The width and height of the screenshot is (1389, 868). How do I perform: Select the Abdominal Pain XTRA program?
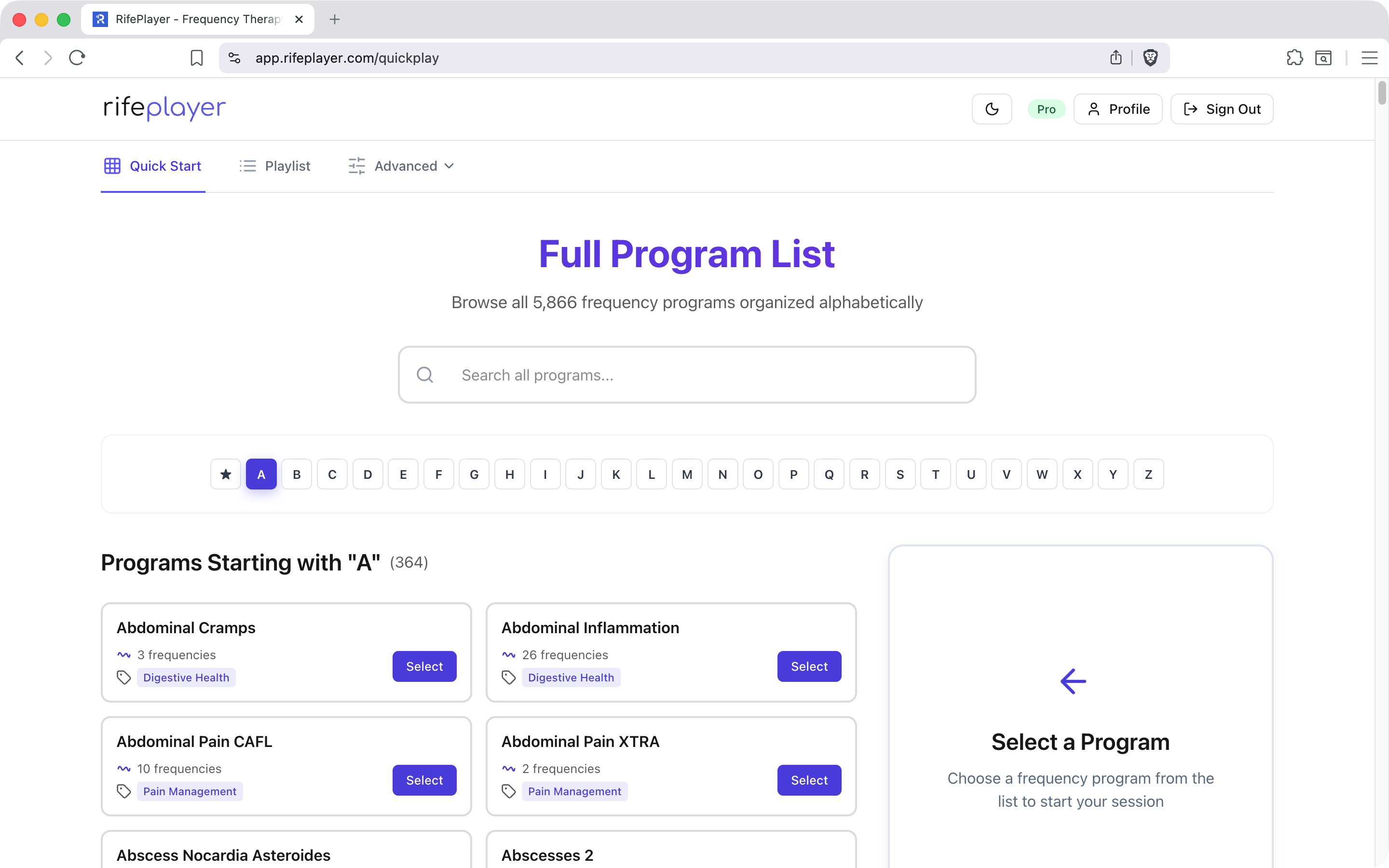pyautogui.click(x=809, y=780)
